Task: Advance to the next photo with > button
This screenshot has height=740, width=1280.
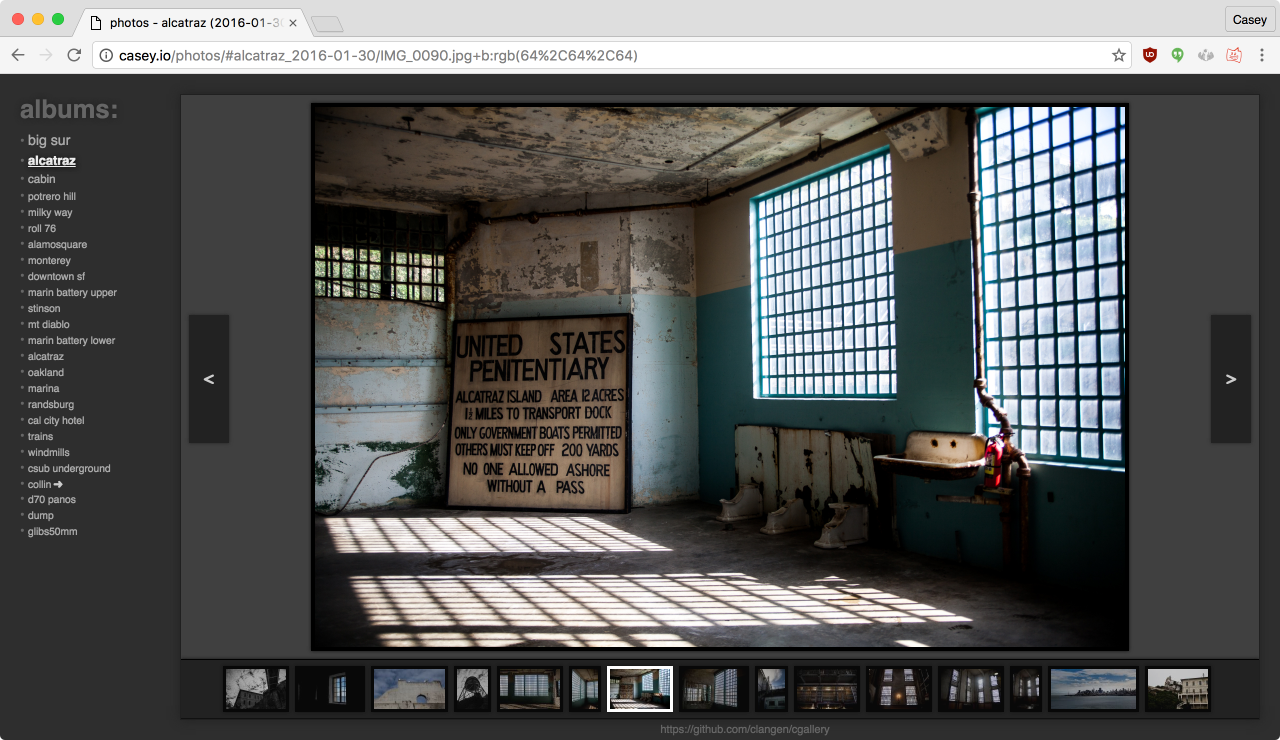Action: click(x=1231, y=379)
